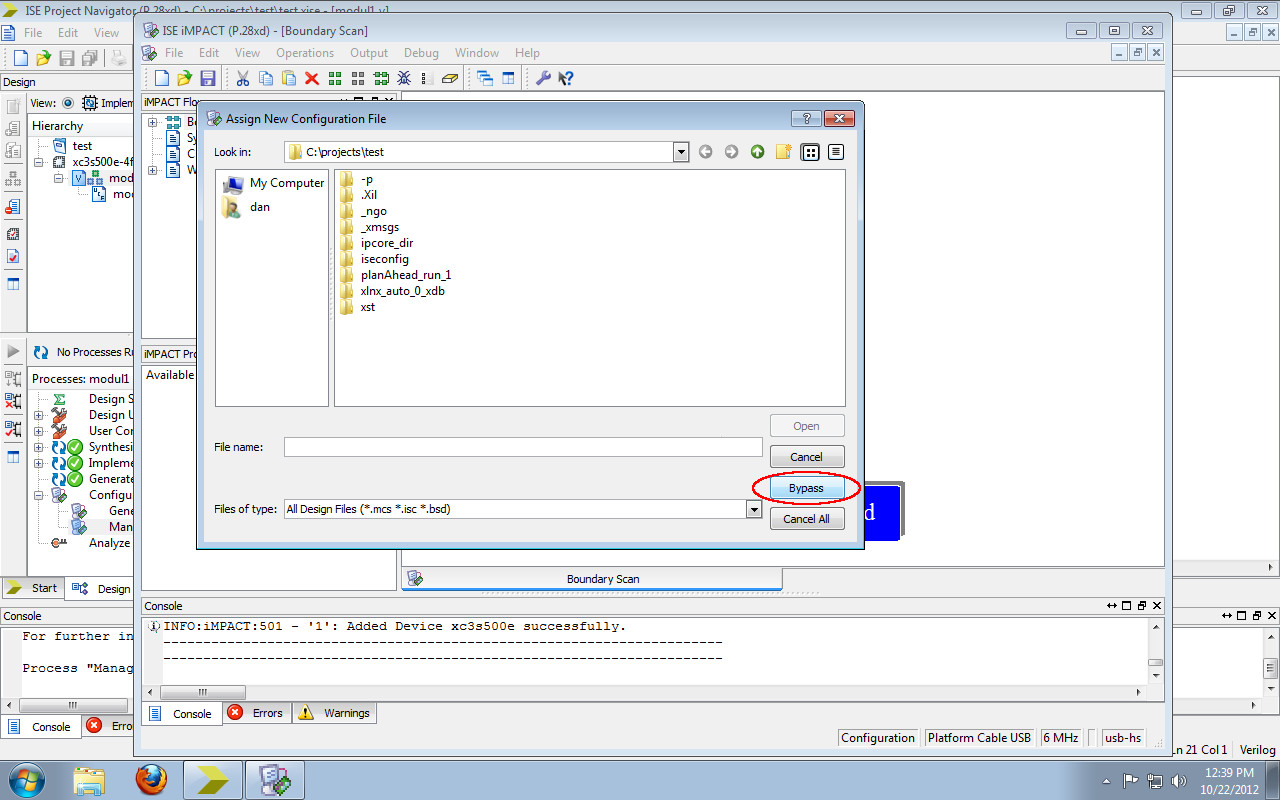Save the project using the disk toolbar icon
The height and width of the screenshot is (800, 1280).
[209, 78]
